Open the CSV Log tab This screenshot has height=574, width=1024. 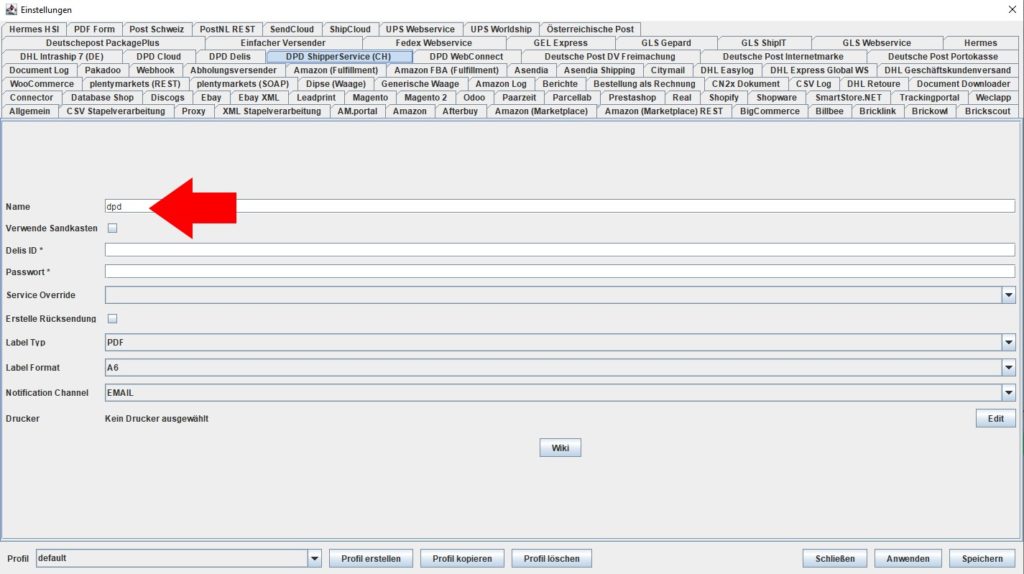click(813, 84)
